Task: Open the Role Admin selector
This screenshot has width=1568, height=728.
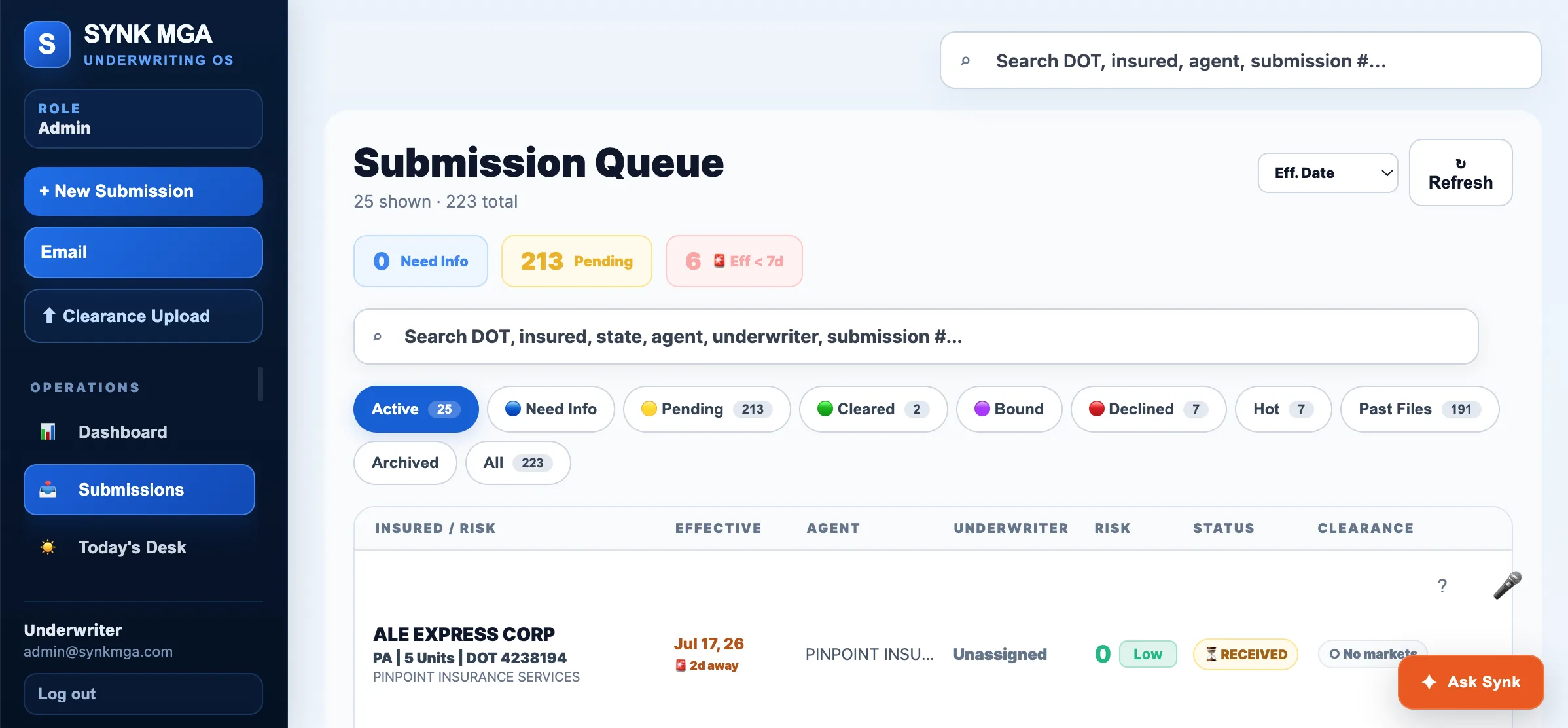Action: pyautogui.click(x=143, y=118)
